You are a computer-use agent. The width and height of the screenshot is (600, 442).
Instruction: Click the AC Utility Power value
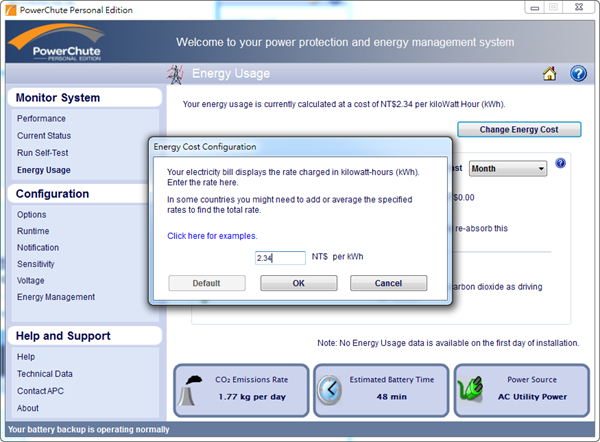532,397
